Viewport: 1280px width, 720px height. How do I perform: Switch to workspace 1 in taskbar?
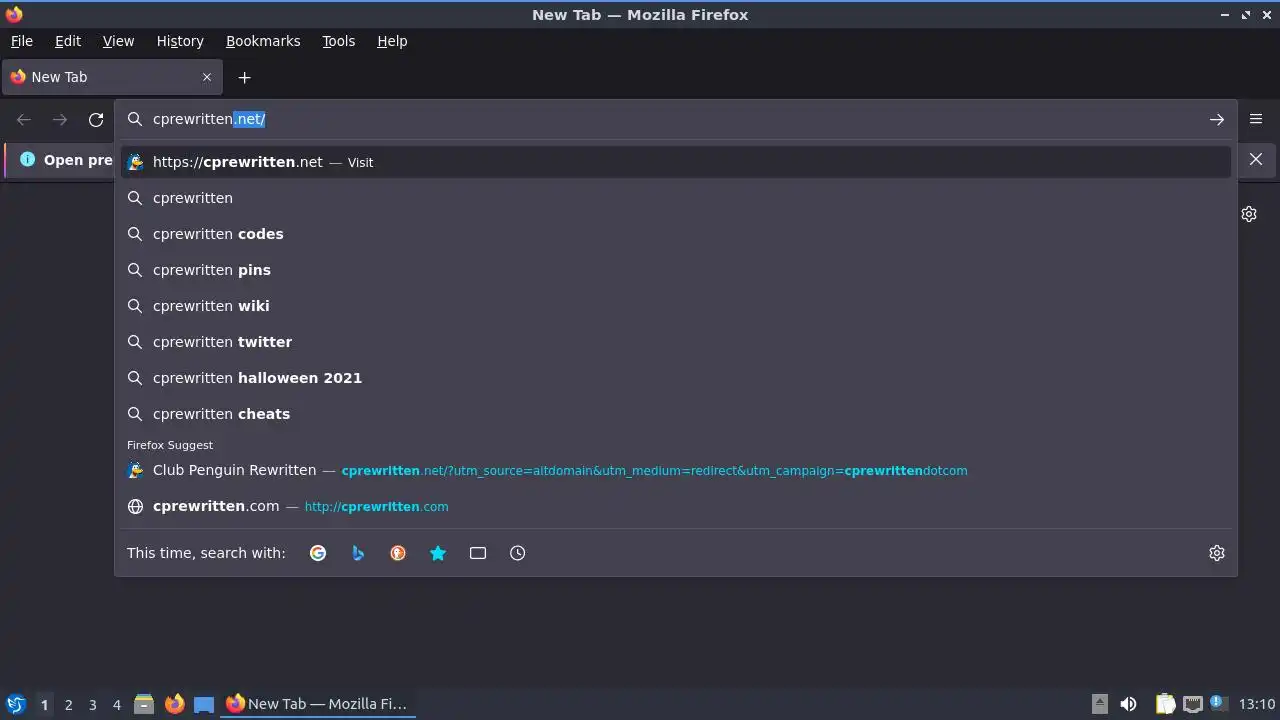[x=44, y=704]
